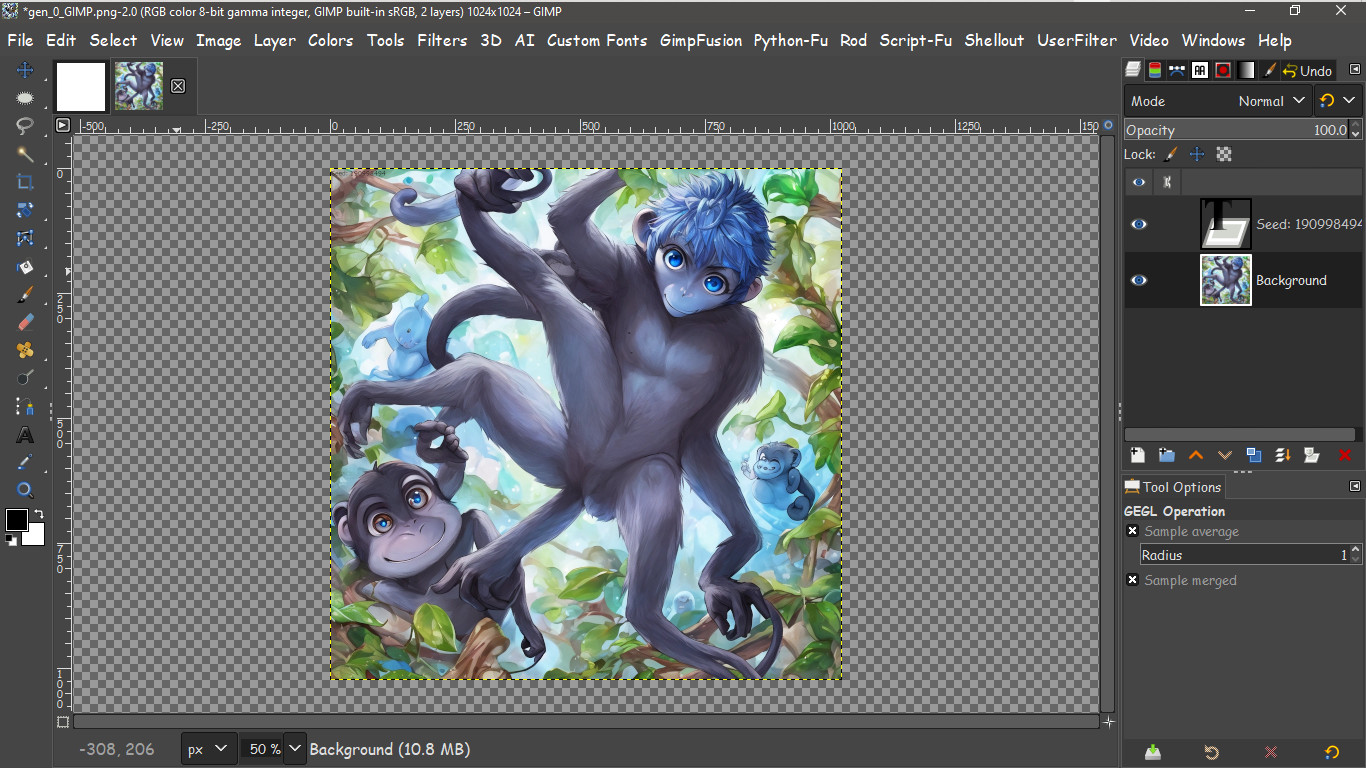Image resolution: width=1366 pixels, height=768 pixels.
Task: Activate the Crop tool
Action: [25, 182]
